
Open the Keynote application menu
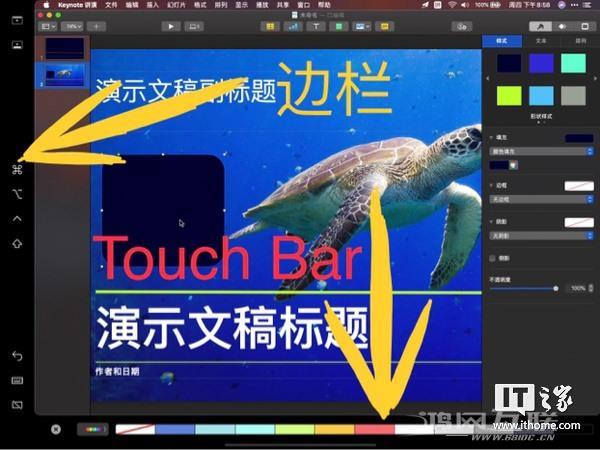tap(77, 5)
